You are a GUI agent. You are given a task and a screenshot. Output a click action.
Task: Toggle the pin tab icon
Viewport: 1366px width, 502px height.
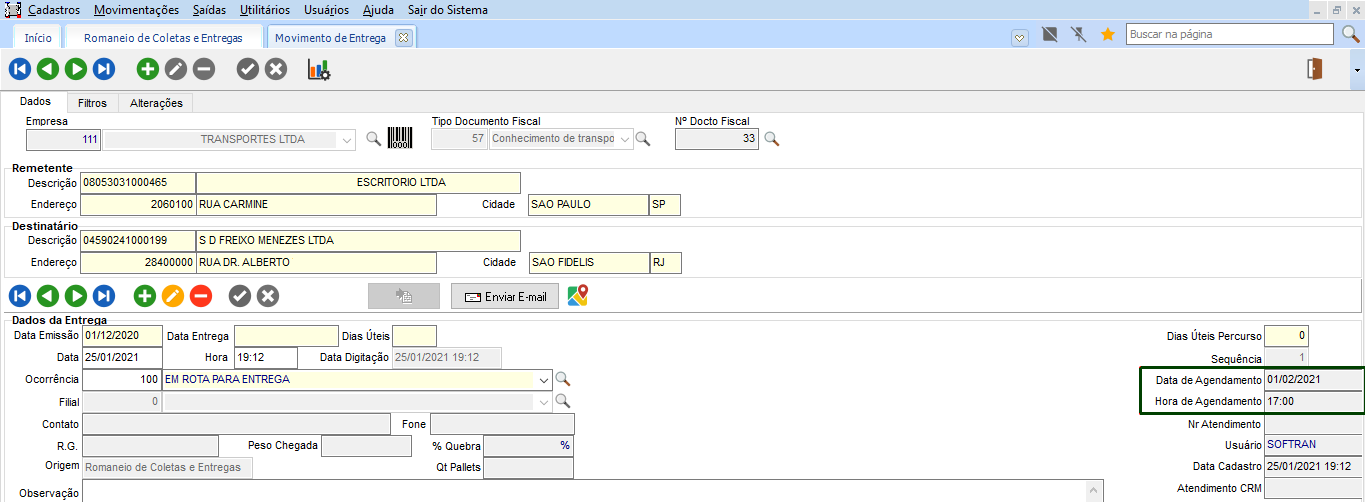coord(1078,35)
